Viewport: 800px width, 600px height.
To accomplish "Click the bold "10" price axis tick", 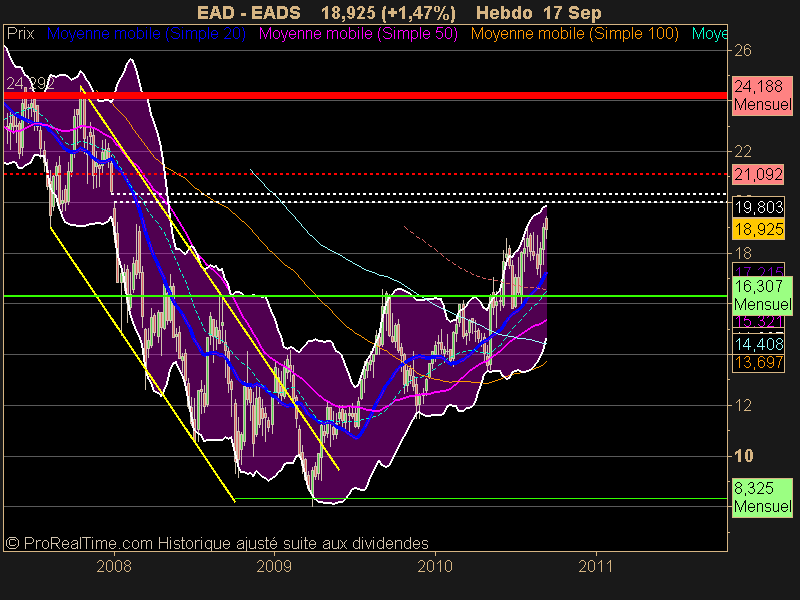I will click(x=743, y=456).
